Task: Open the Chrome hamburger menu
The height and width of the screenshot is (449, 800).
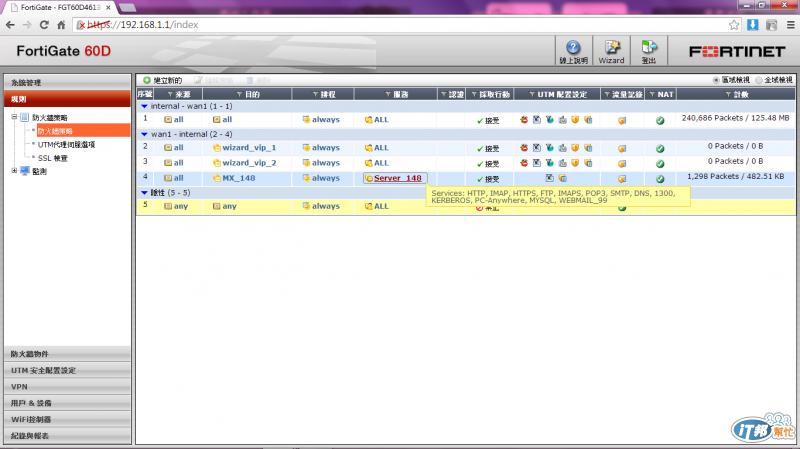Action: point(790,24)
